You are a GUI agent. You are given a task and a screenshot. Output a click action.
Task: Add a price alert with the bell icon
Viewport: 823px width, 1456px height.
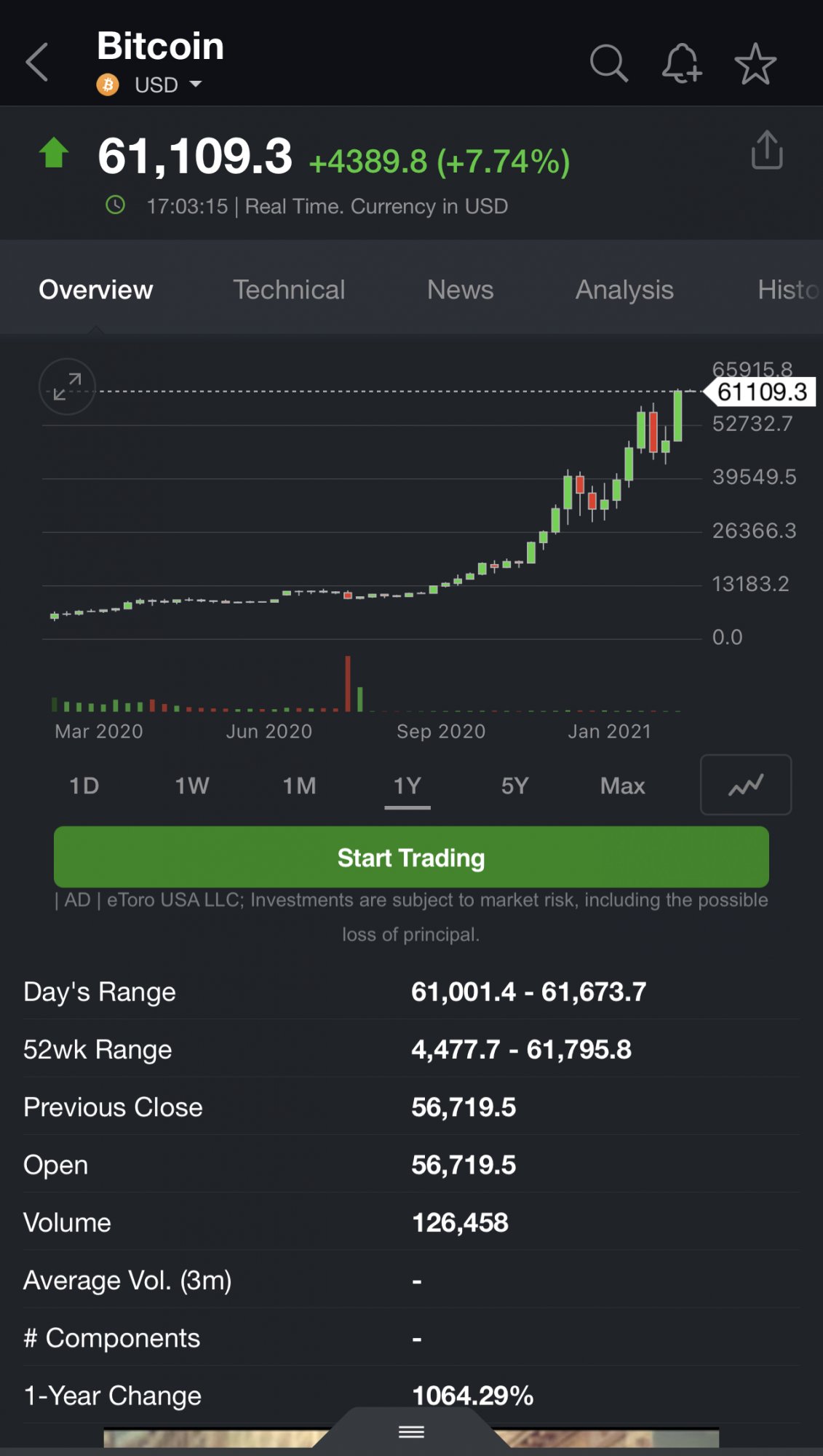coord(682,63)
